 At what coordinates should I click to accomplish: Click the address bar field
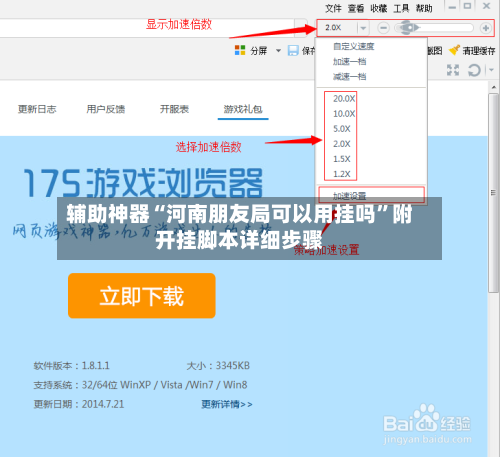coord(147,28)
